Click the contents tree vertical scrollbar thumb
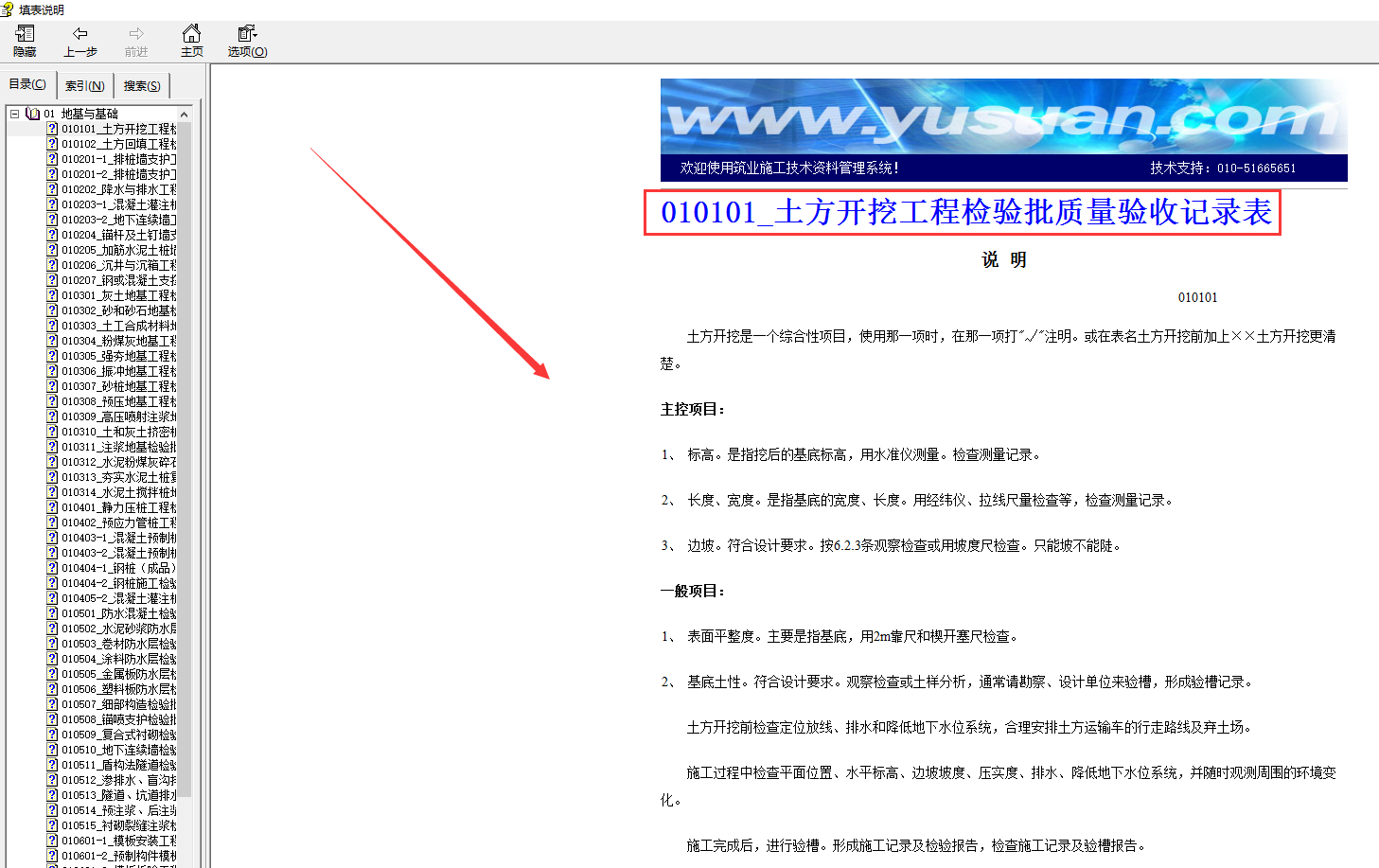Image resolution: width=1379 pixels, height=868 pixels. tap(185, 459)
